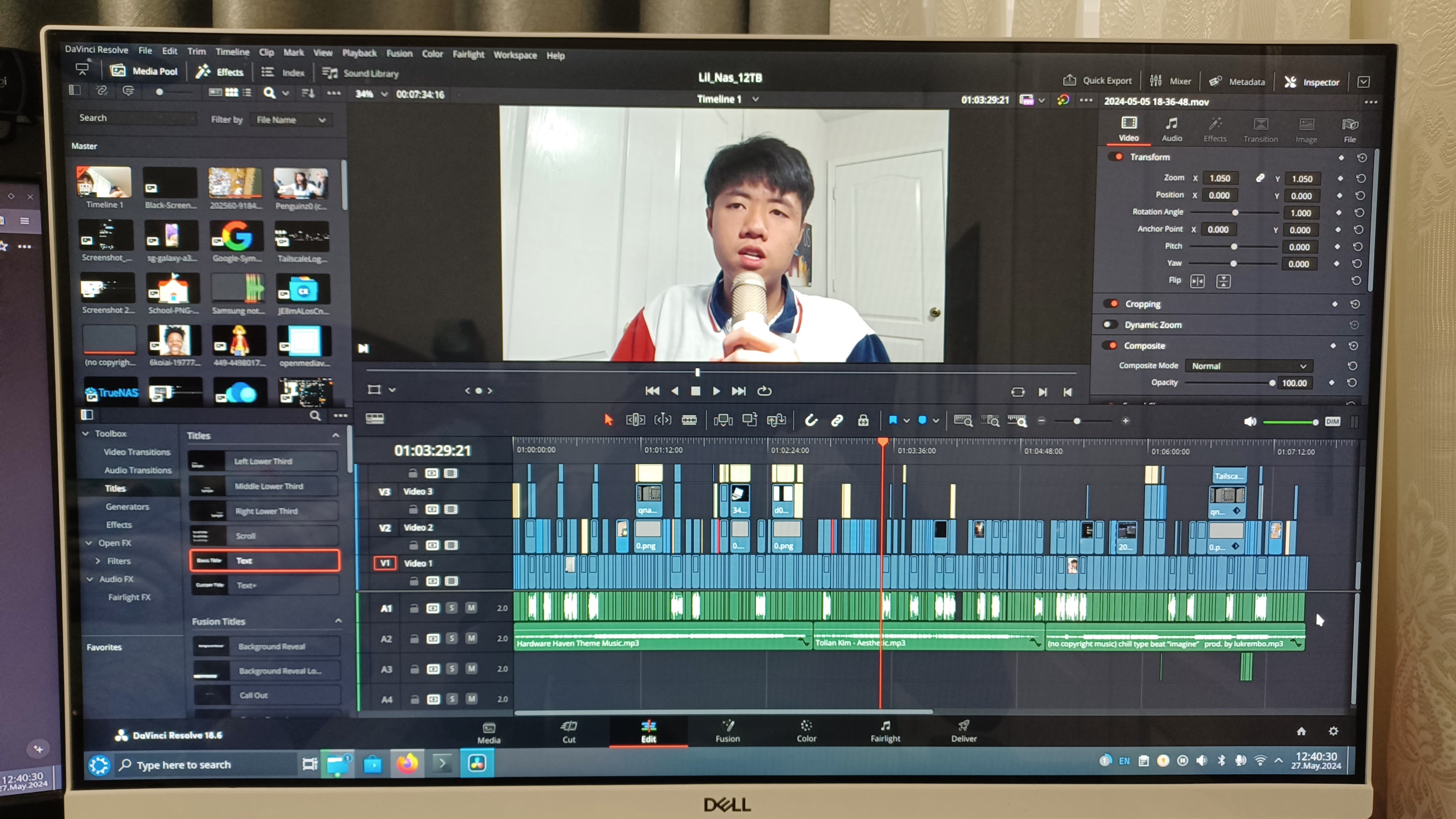Switch to the Audio tab in Inspector
The image size is (1456, 819).
(x=1172, y=130)
